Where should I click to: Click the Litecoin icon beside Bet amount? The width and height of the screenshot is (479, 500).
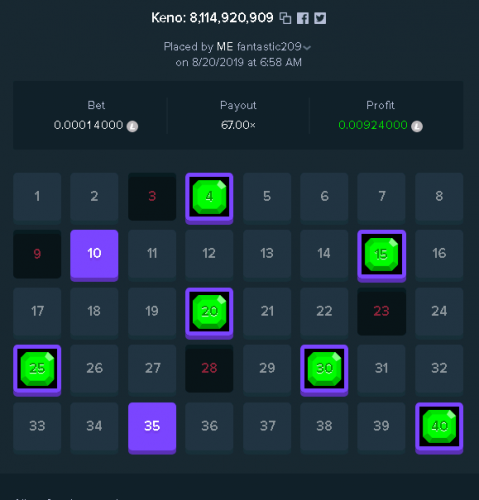pos(132,126)
